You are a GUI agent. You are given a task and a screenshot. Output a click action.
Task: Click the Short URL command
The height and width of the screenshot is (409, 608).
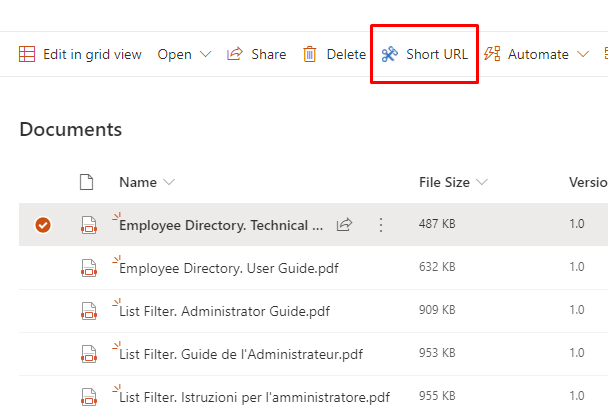point(425,54)
